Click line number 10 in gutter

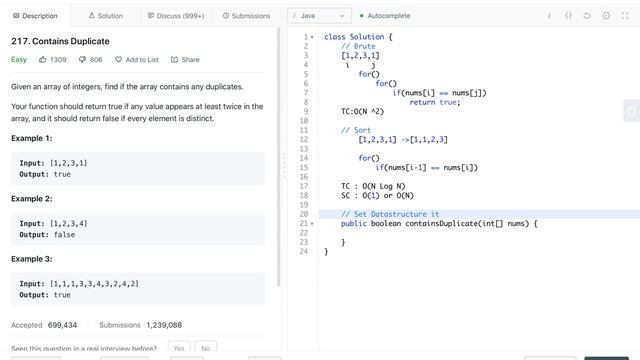tap(304, 121)
